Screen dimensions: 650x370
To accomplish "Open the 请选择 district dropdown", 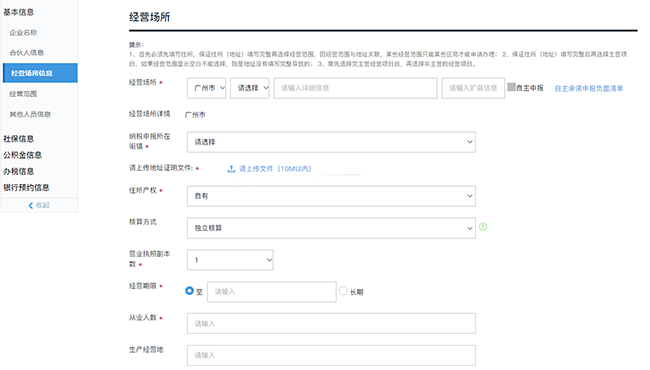I will pos(250,88).
